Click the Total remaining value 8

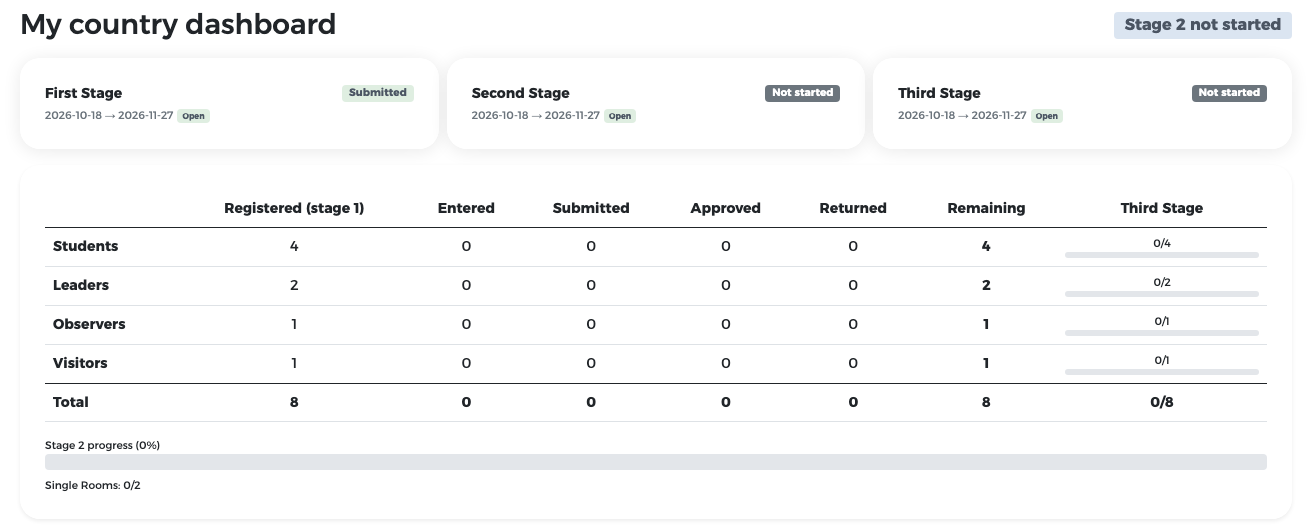click(x=986, y=402)
